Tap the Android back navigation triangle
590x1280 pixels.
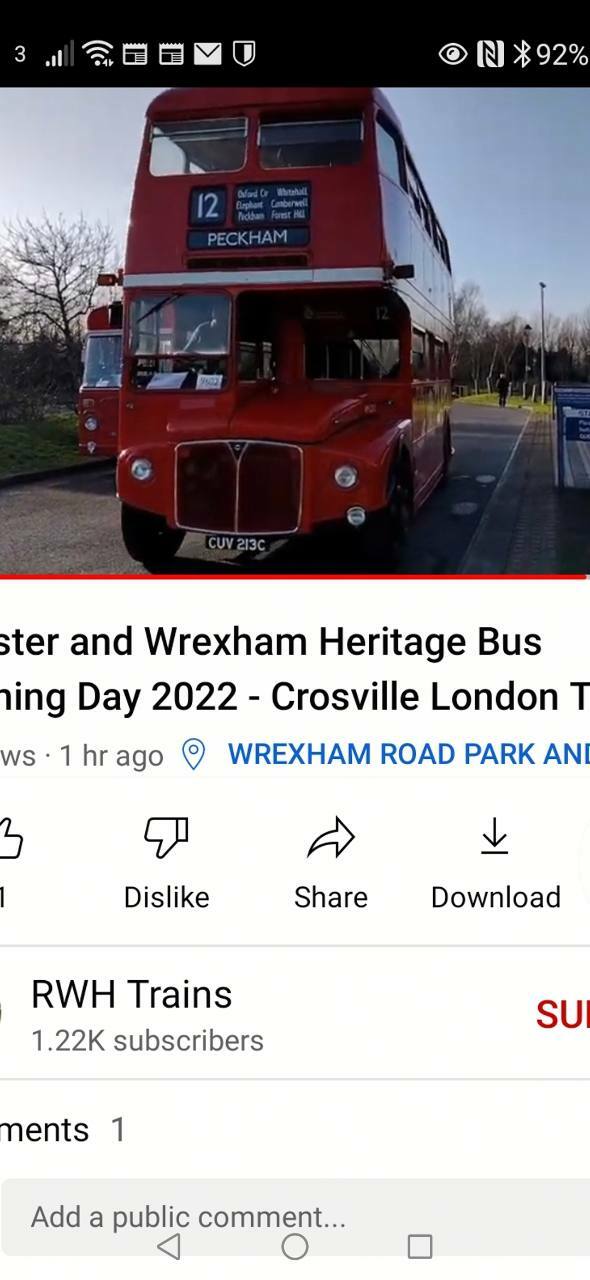(x=170, y=1246)
